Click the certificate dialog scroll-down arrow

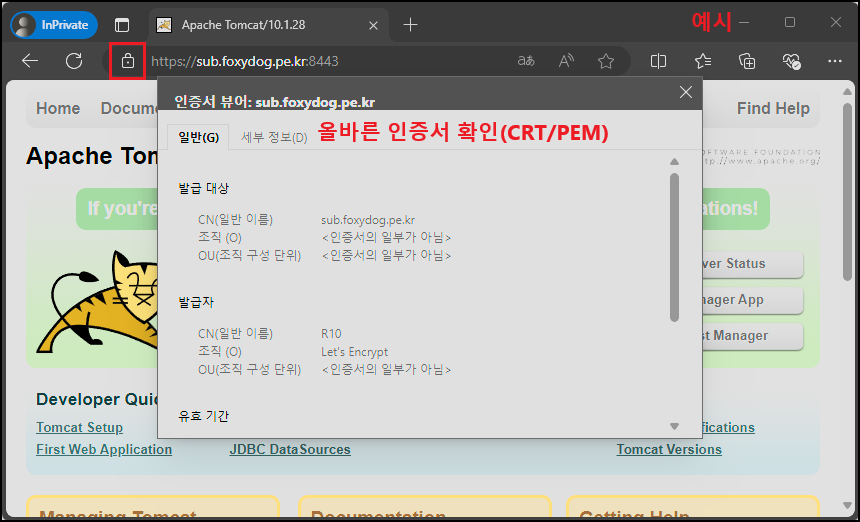coord(675,427)
